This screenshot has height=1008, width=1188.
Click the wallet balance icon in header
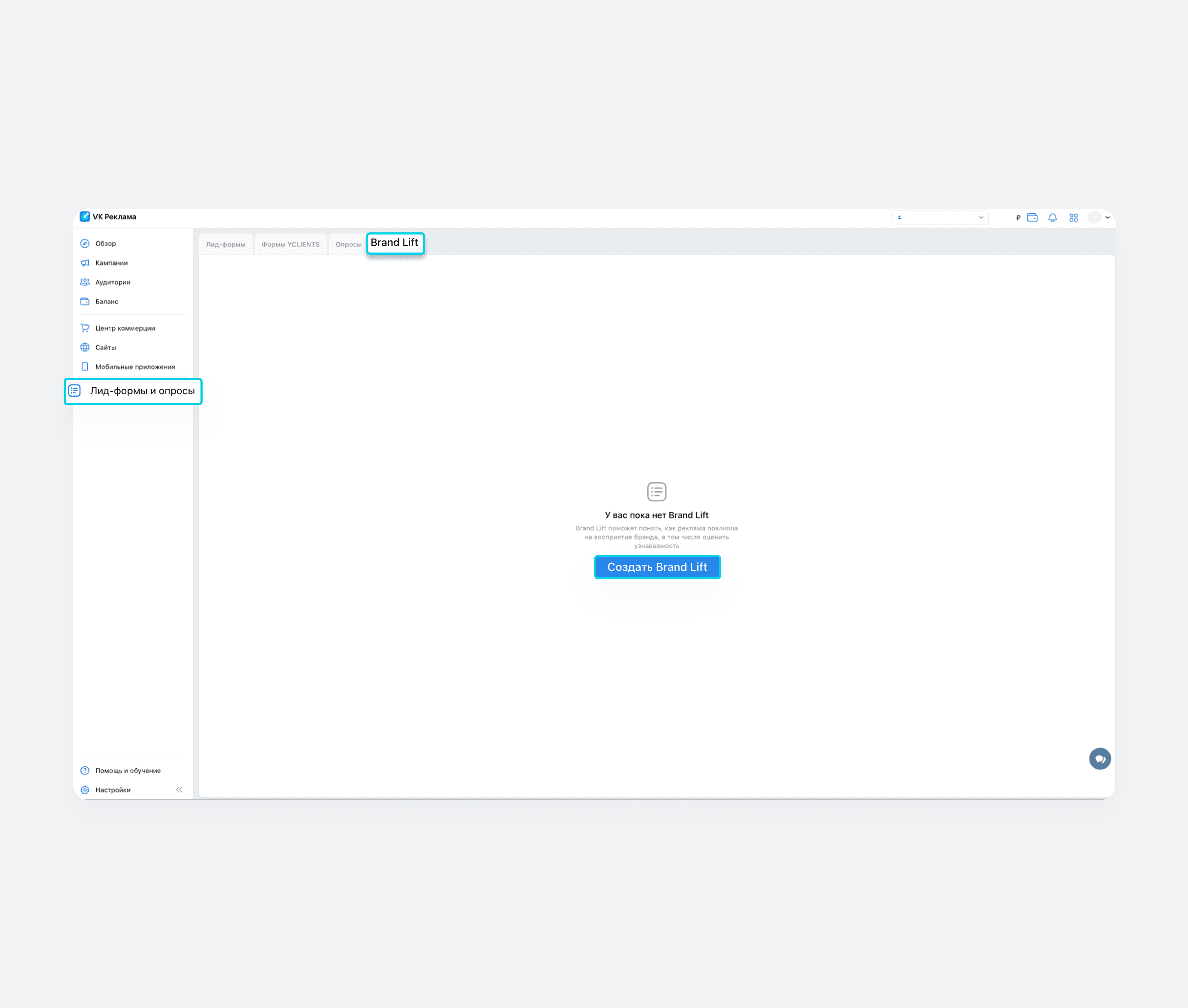pos(1032,218)
